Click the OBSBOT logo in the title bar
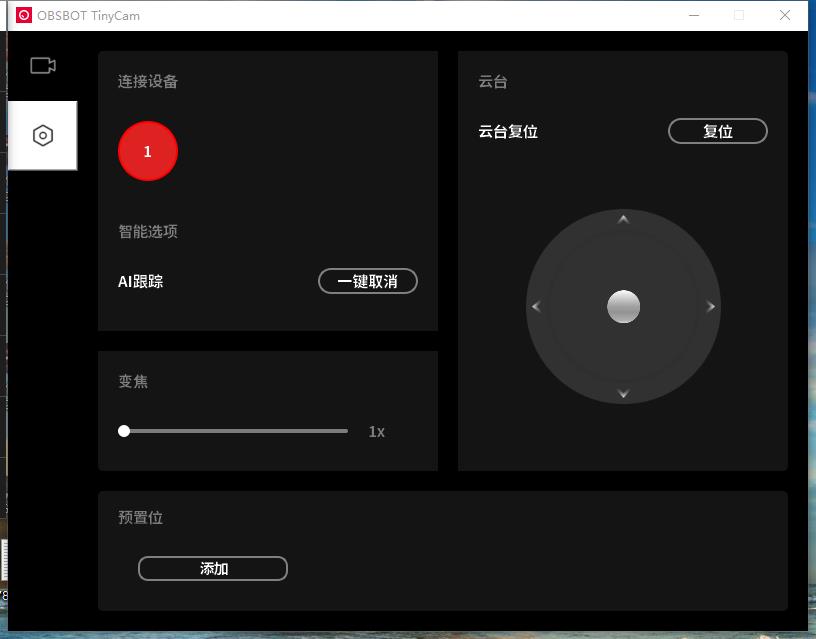816x639 pixels. click(x=22, y=15)
